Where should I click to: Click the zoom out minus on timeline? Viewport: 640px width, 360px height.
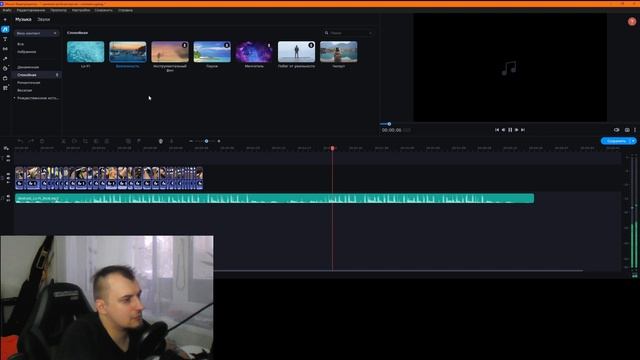pyautogui.click(x=191, y=141)
